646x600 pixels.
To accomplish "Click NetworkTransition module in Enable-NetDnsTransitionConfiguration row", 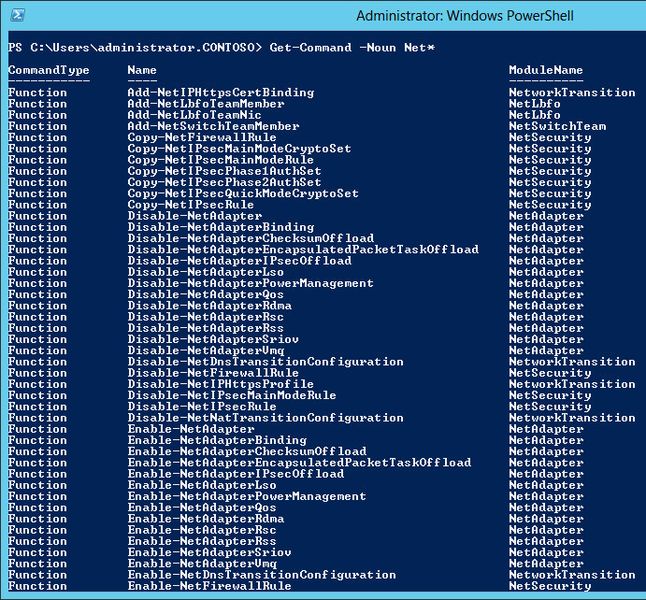I will pos(572,574).
